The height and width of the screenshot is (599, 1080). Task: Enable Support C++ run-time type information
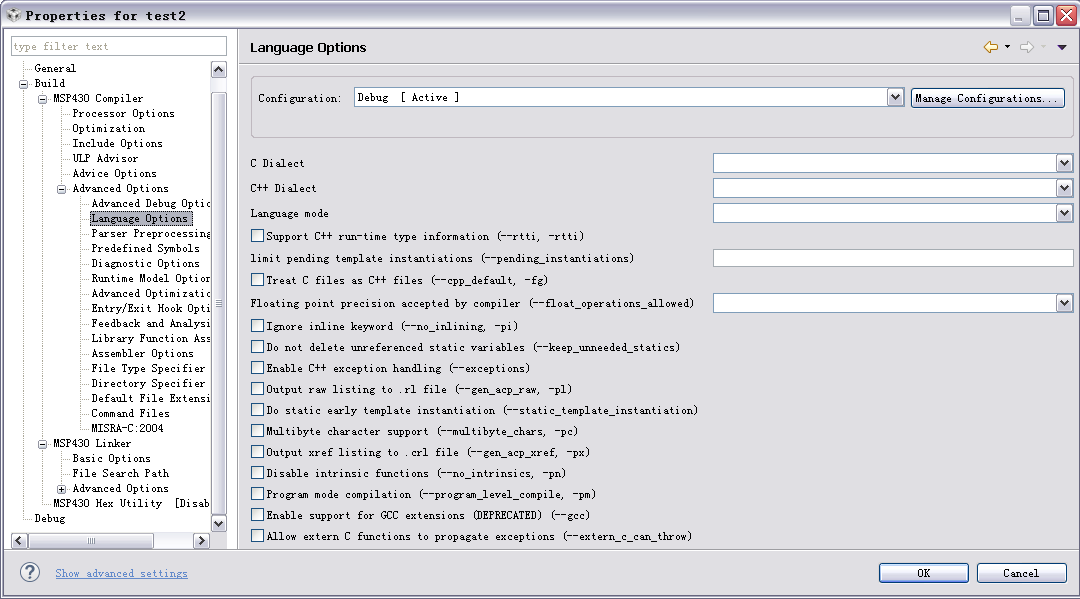258,237
